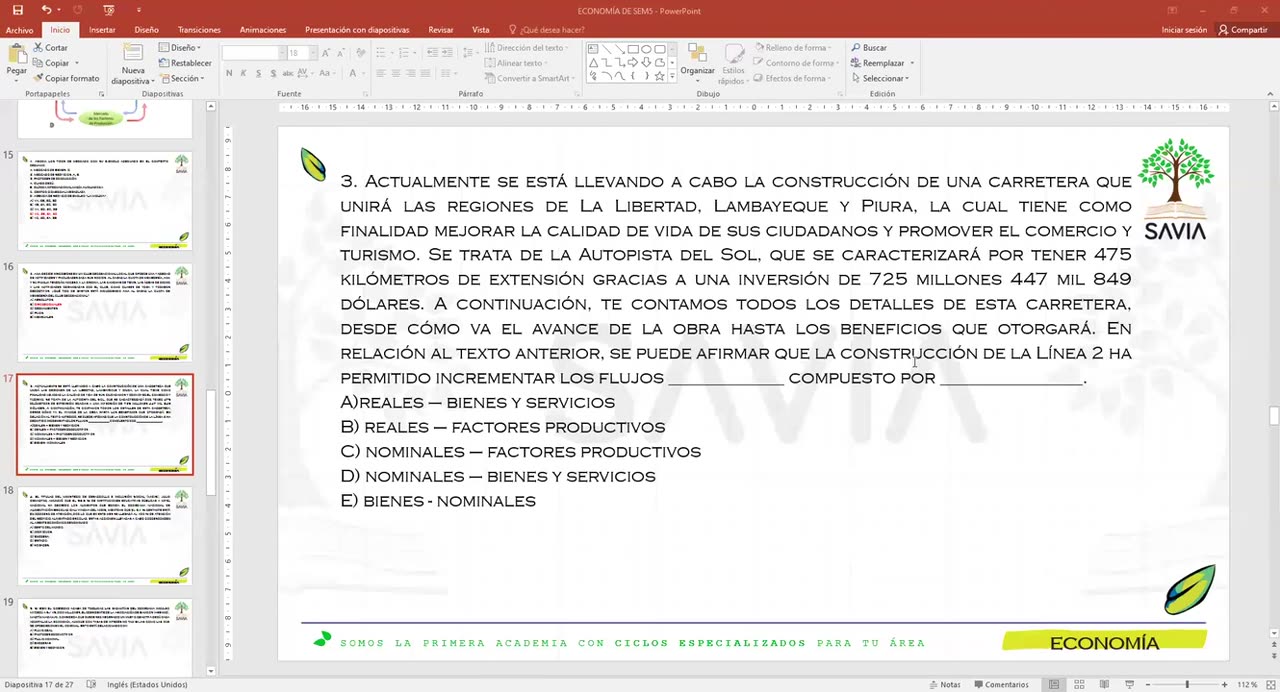Select slide 15 thumbnail

[x=104, y=200]
